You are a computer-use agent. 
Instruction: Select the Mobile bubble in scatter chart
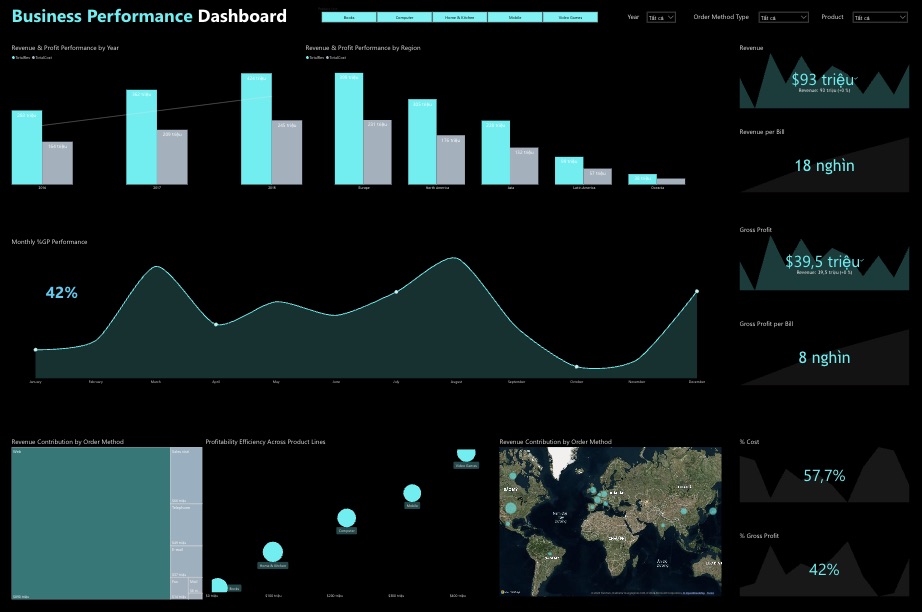point(412,492)
